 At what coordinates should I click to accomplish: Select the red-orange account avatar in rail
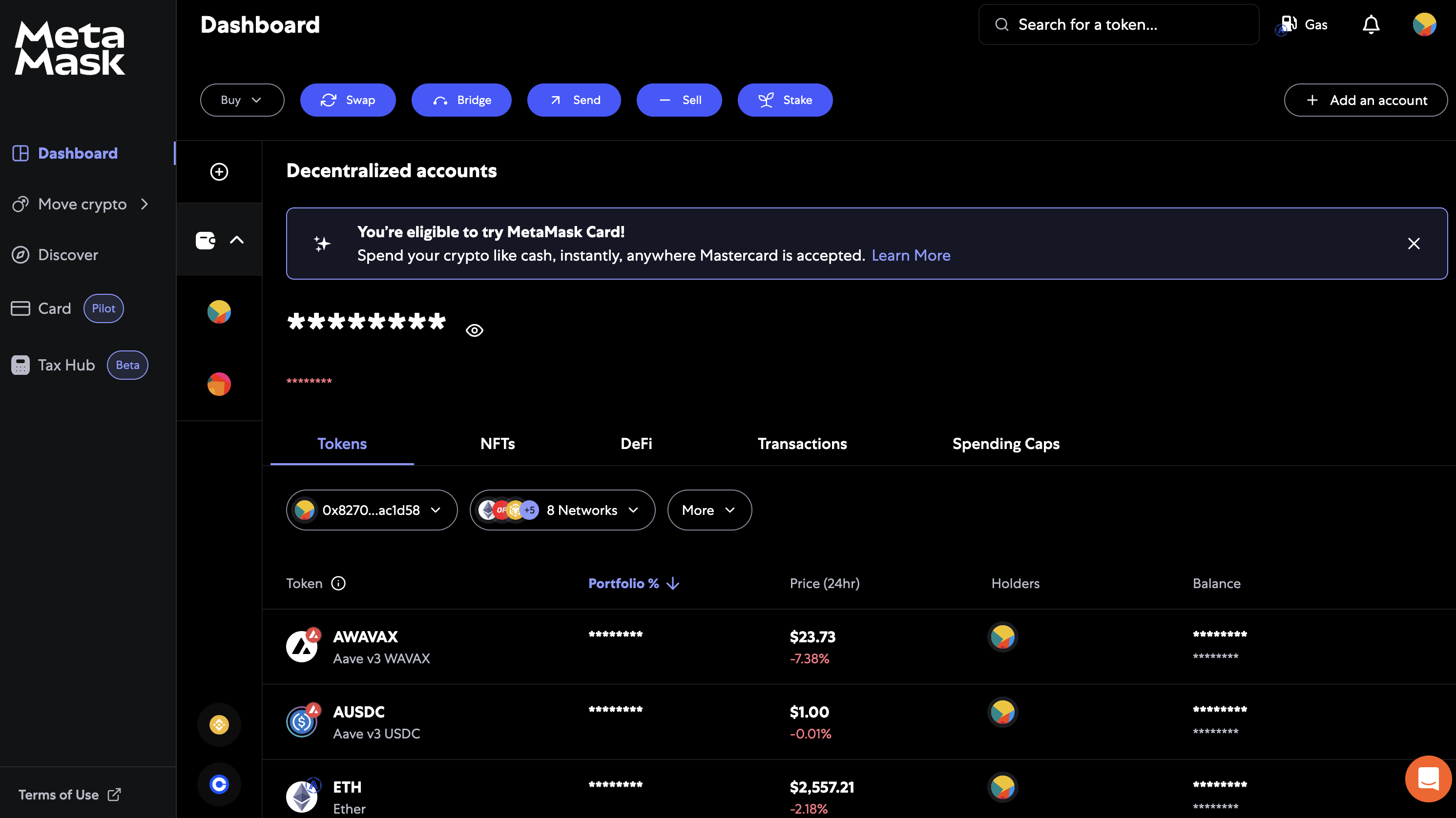coord(219,384)
